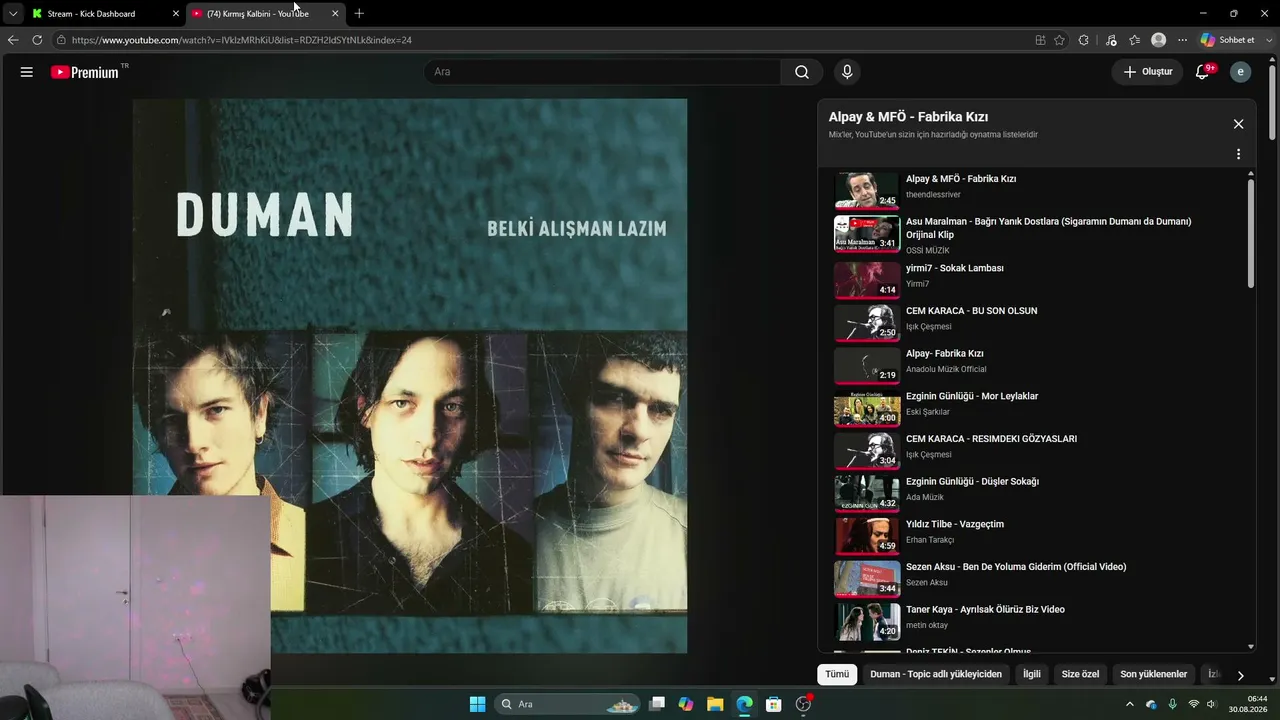Select the Tümü filter chip

(837, 674)
